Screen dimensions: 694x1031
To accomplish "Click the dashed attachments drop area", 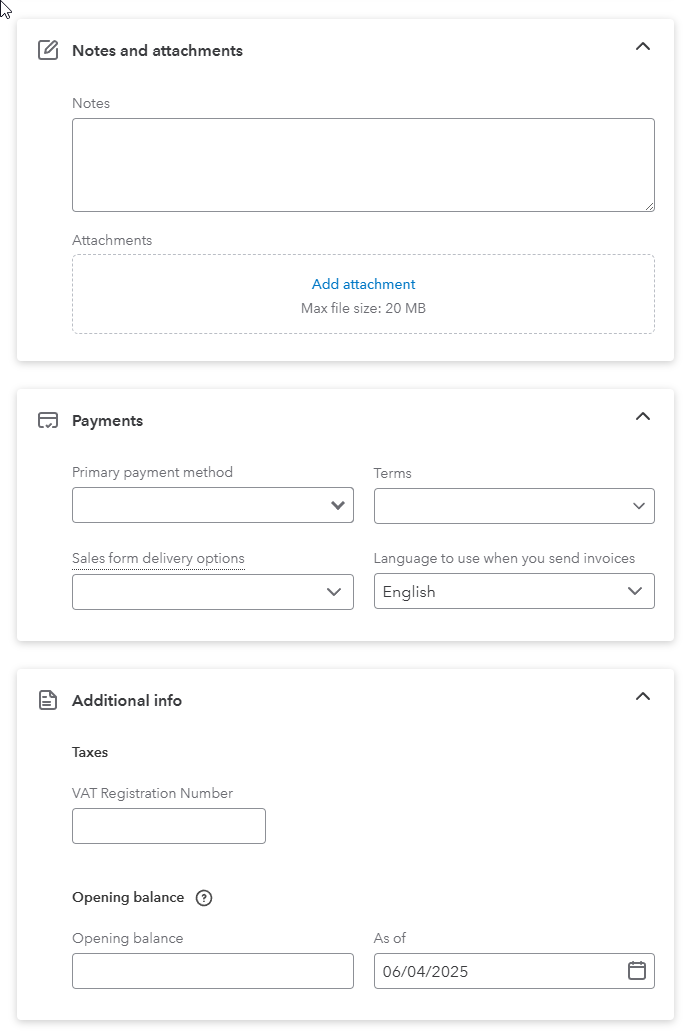I will coord(363,294).
